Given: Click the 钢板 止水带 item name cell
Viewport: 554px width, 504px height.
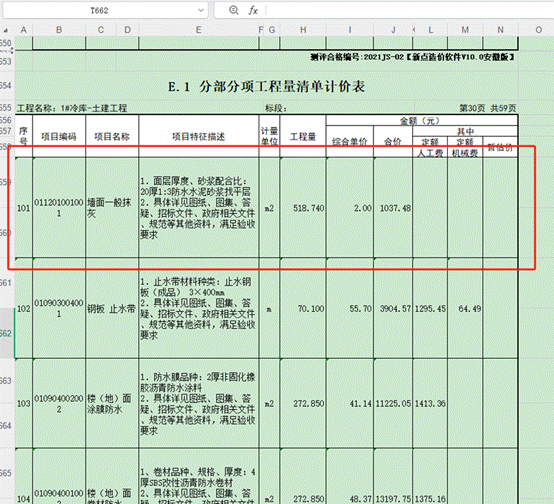Looking at the screenshot, I should coord(112,309).
